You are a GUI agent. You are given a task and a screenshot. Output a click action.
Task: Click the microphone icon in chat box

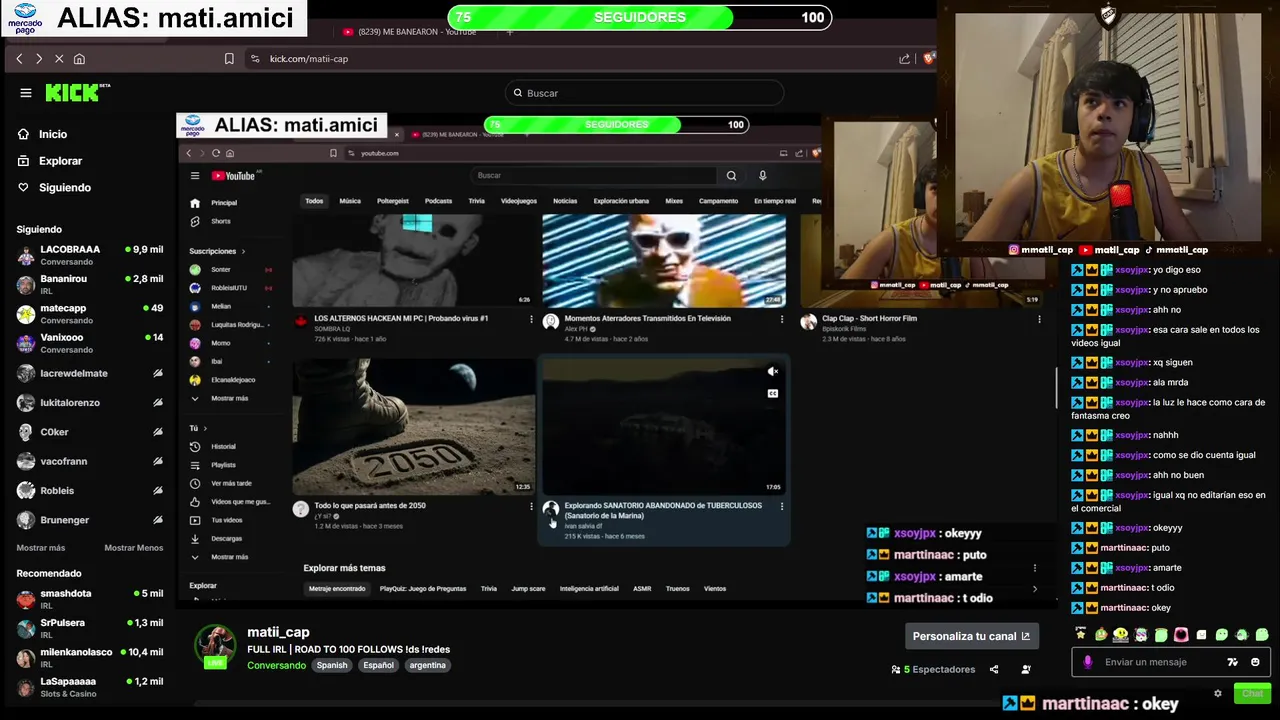tap(1088, 662)
